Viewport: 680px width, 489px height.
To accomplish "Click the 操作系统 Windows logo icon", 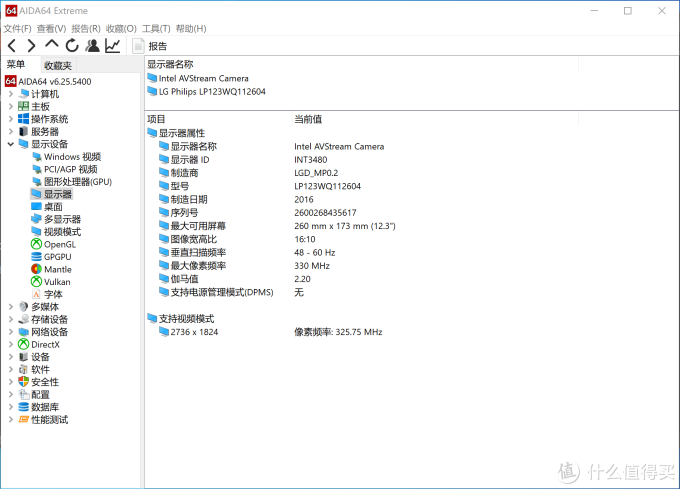I will pyautogui.click(x=23, y=119).
